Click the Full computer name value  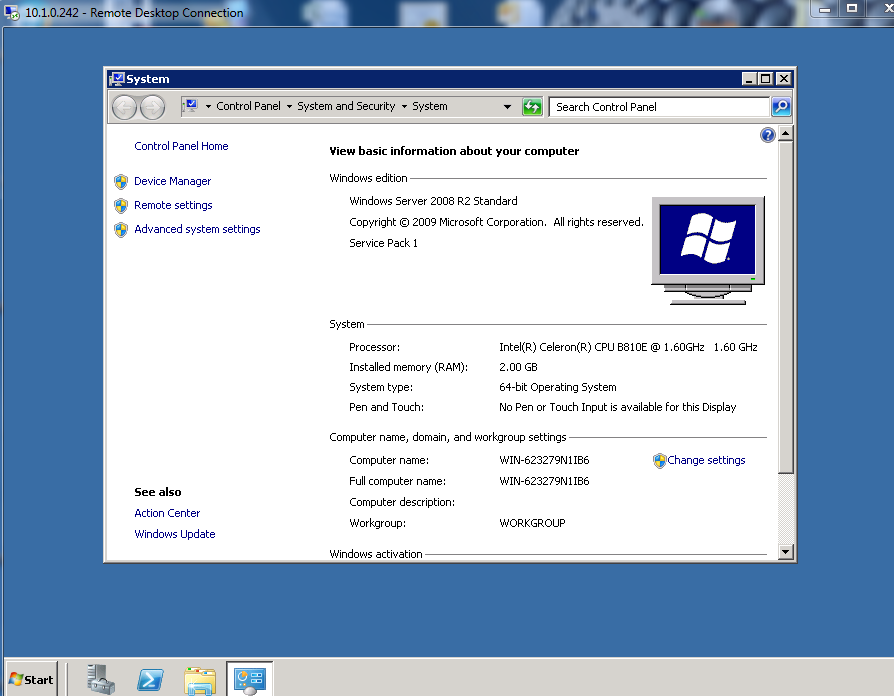point(544,481)
